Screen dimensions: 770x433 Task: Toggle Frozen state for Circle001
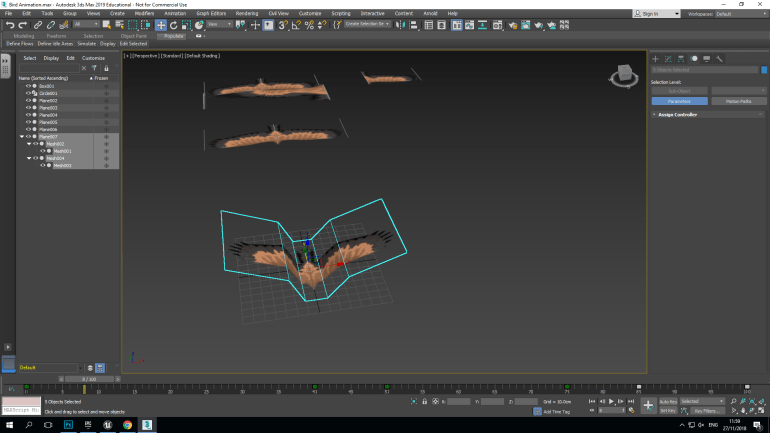[106, 93]
